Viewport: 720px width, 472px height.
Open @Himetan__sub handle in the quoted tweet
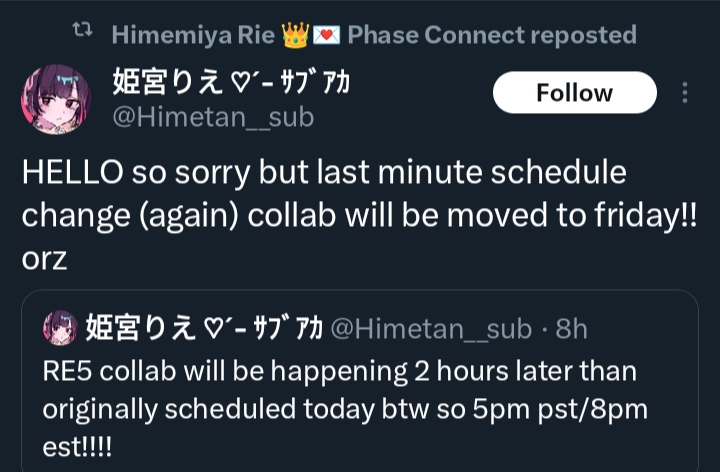(x=431, y=329)
